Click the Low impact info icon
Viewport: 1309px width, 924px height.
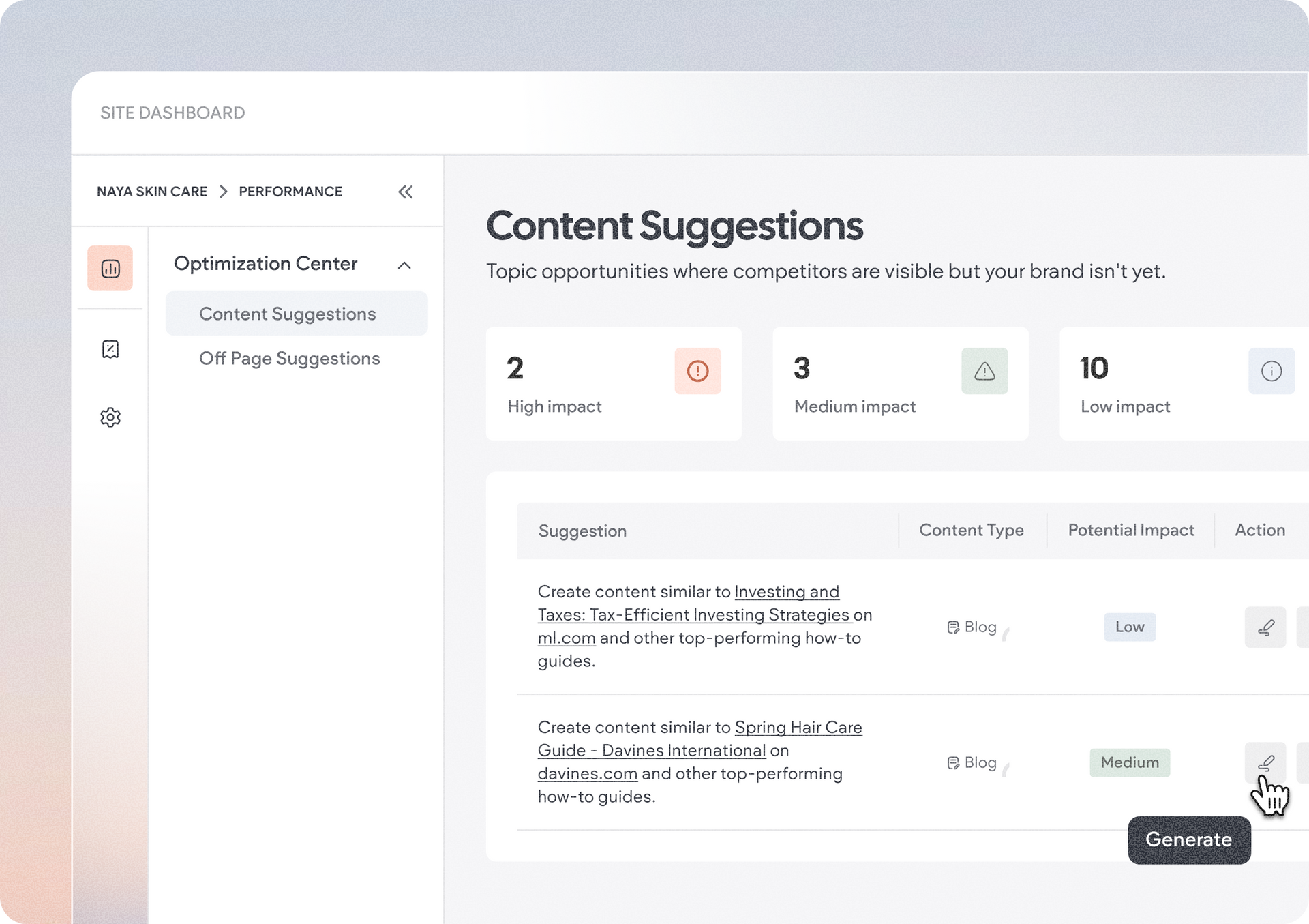[x=1271, y=371]
